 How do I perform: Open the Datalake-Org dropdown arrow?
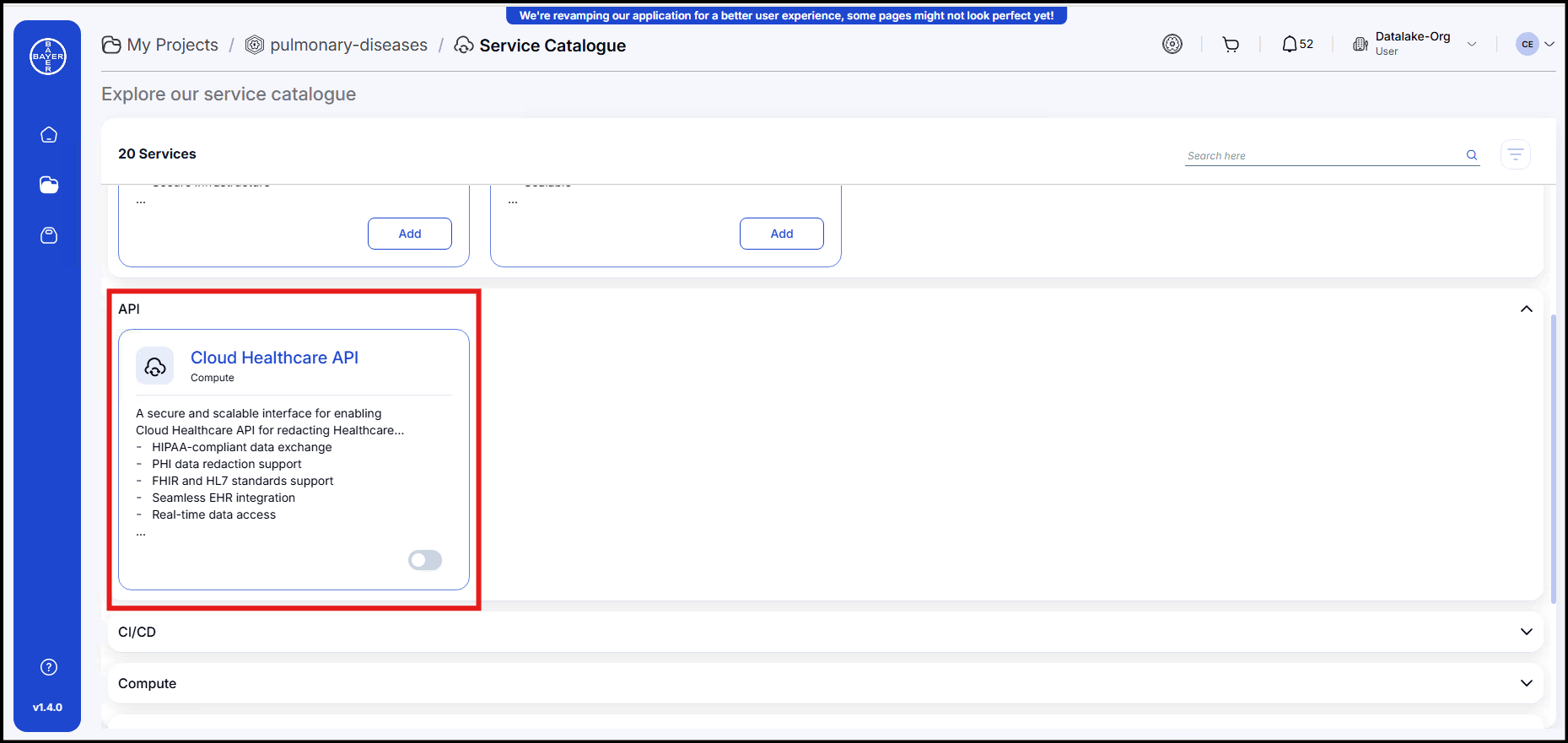pos(1472,45)
